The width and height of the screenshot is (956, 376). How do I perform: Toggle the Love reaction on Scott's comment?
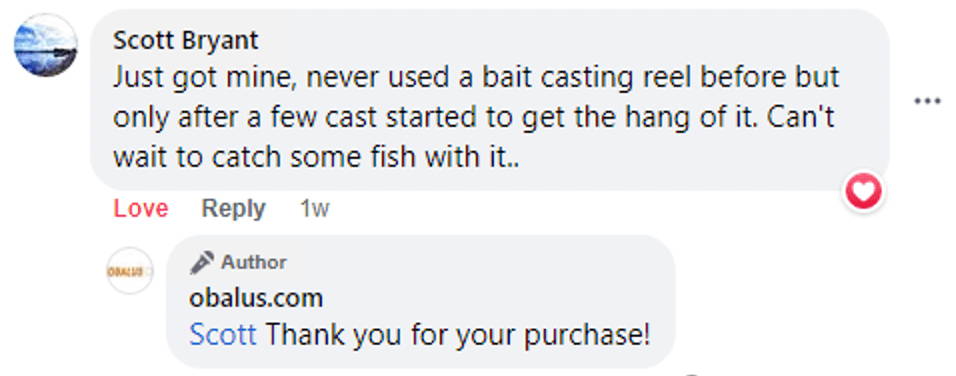(141, 209)
